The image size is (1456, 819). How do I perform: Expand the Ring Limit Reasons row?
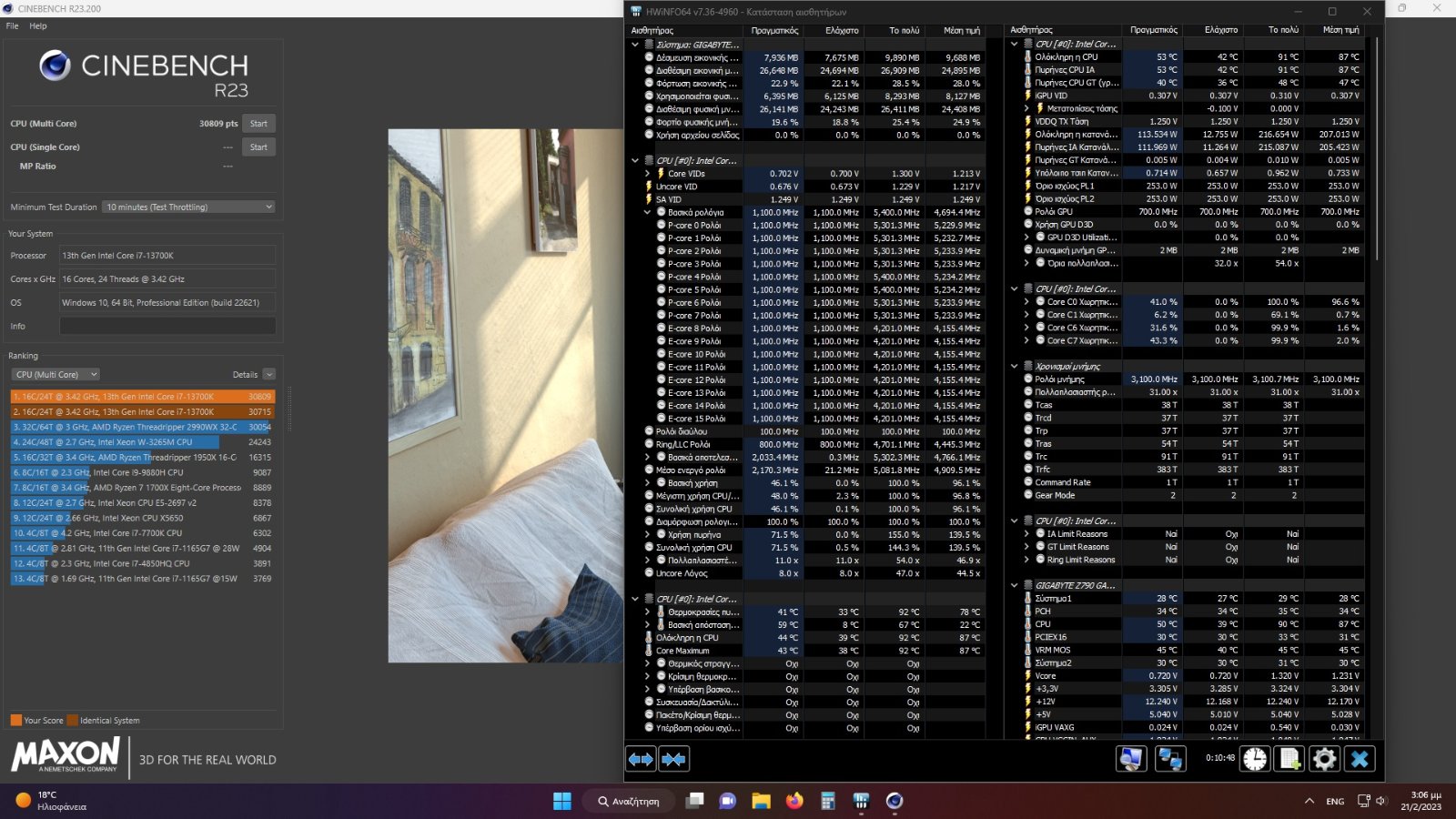[x=1026, y=560]
